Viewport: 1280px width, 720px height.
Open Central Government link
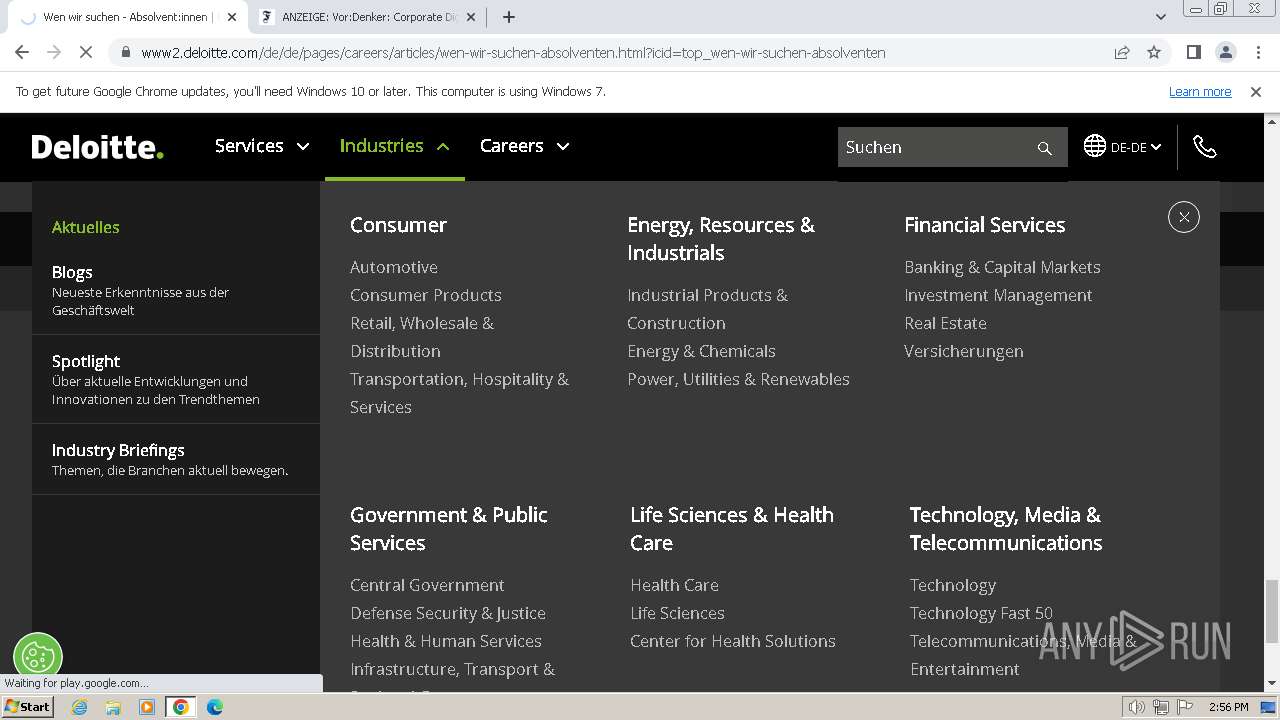427,585
